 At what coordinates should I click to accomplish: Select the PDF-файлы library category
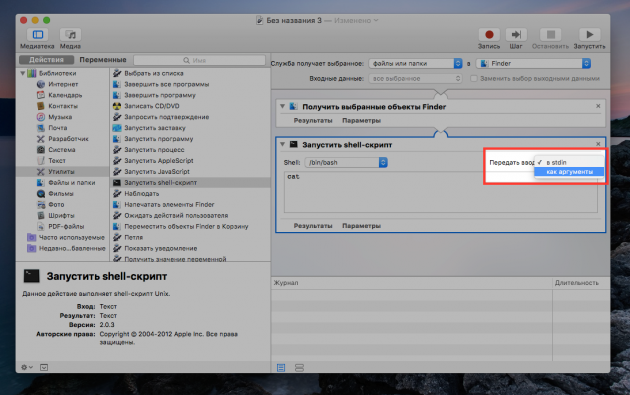pyautogui.click(x=66, y=226)
